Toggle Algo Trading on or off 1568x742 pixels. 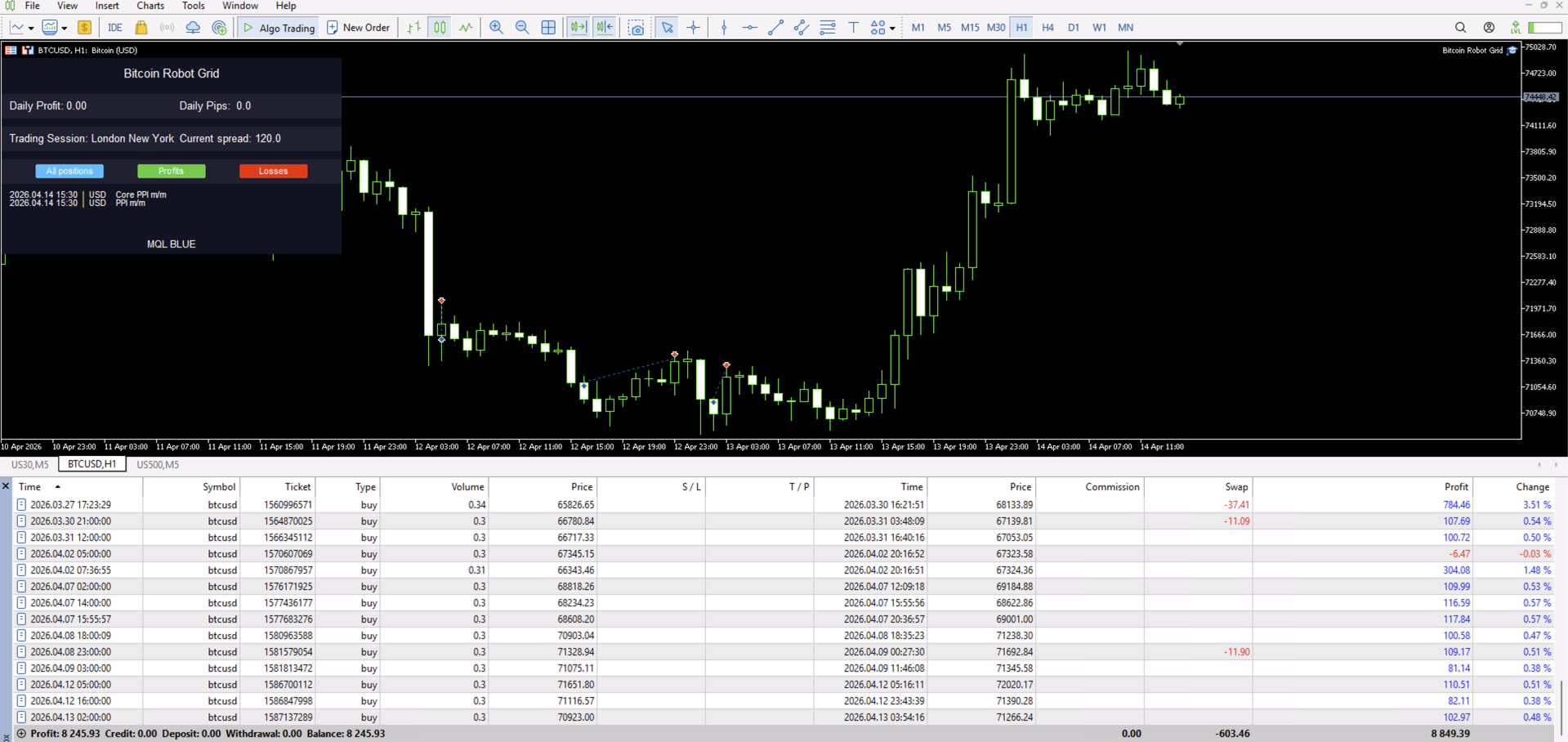coord(279,27)
